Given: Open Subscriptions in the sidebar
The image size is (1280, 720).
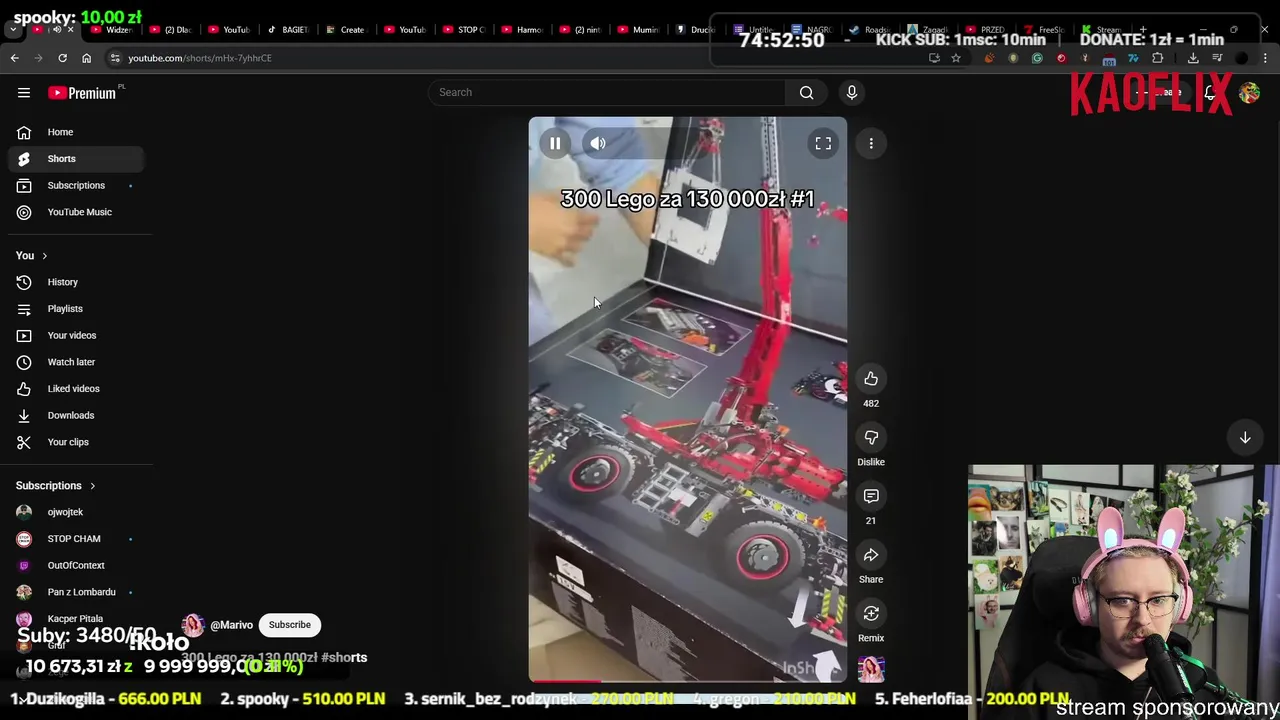Looking at the screenshot, I should pos(76,185).
